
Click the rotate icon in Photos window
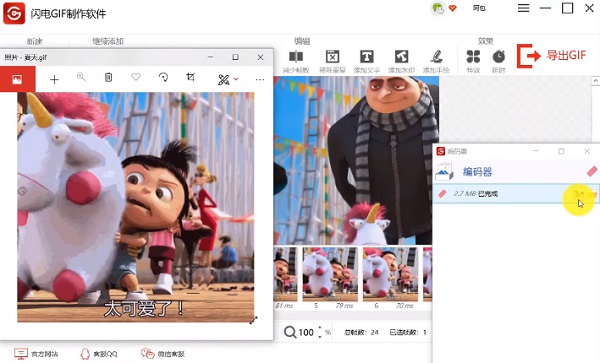tap(163, 77)
